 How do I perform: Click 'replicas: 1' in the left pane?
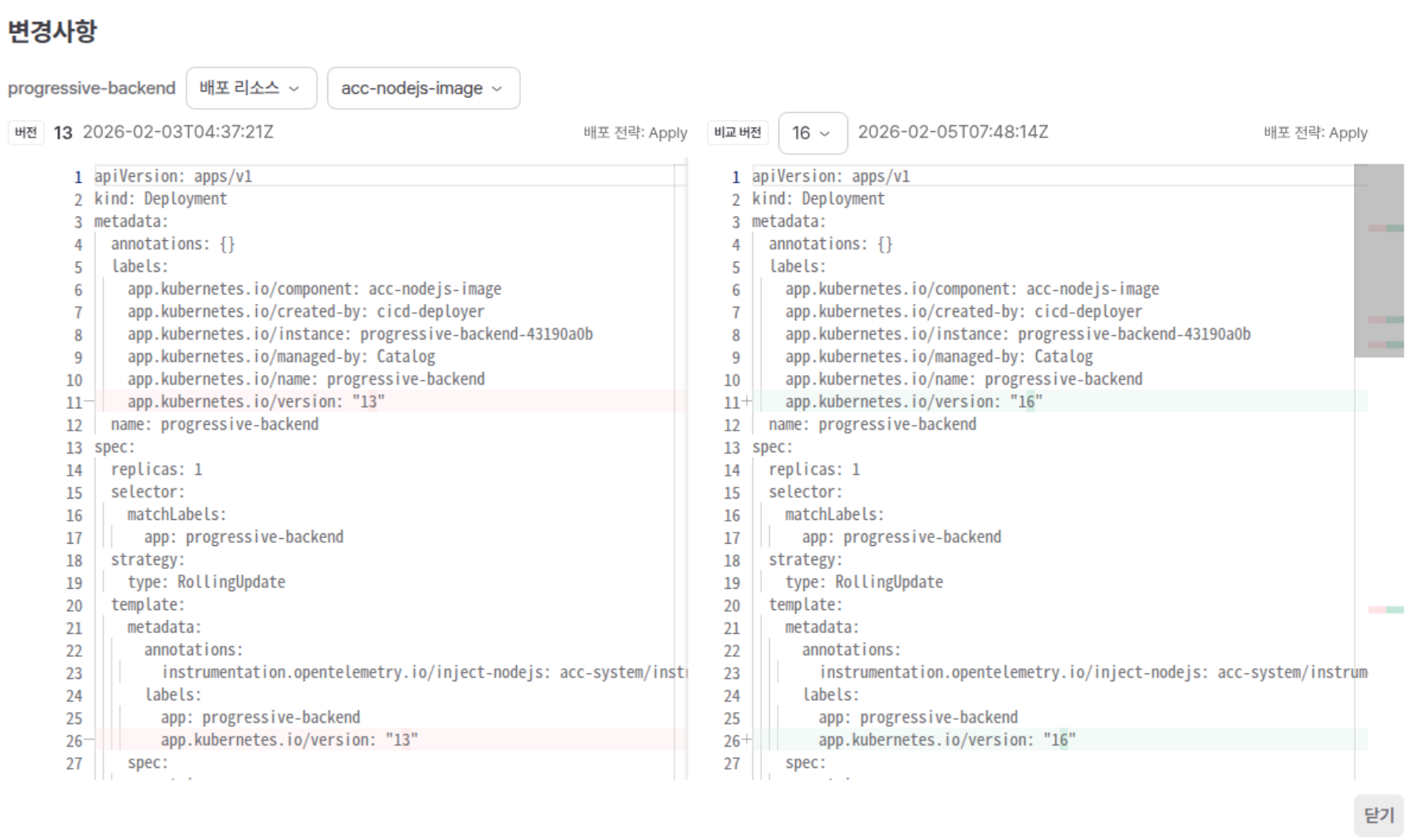[x=156, y=469]
